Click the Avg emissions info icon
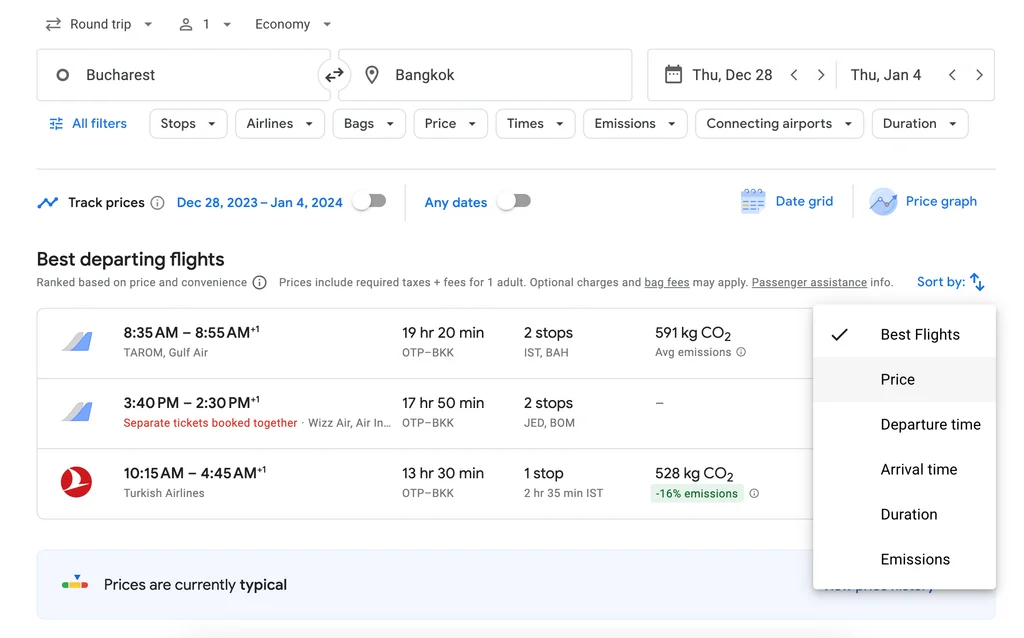Viewport: 1024px width, 638px height. pyautogui.click(x=741, y=352)
